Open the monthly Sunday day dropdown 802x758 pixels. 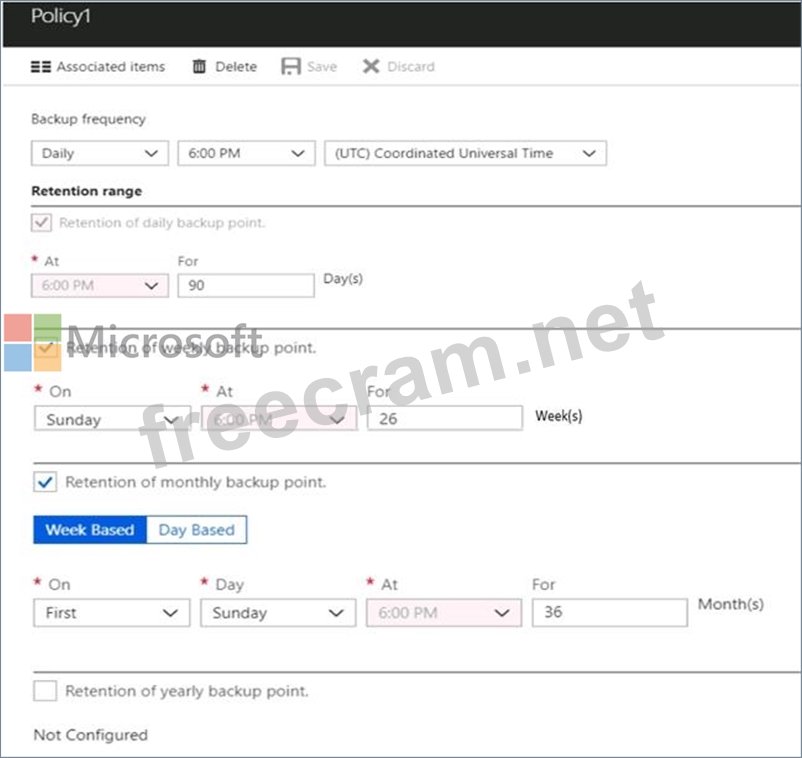pos(278,613)
